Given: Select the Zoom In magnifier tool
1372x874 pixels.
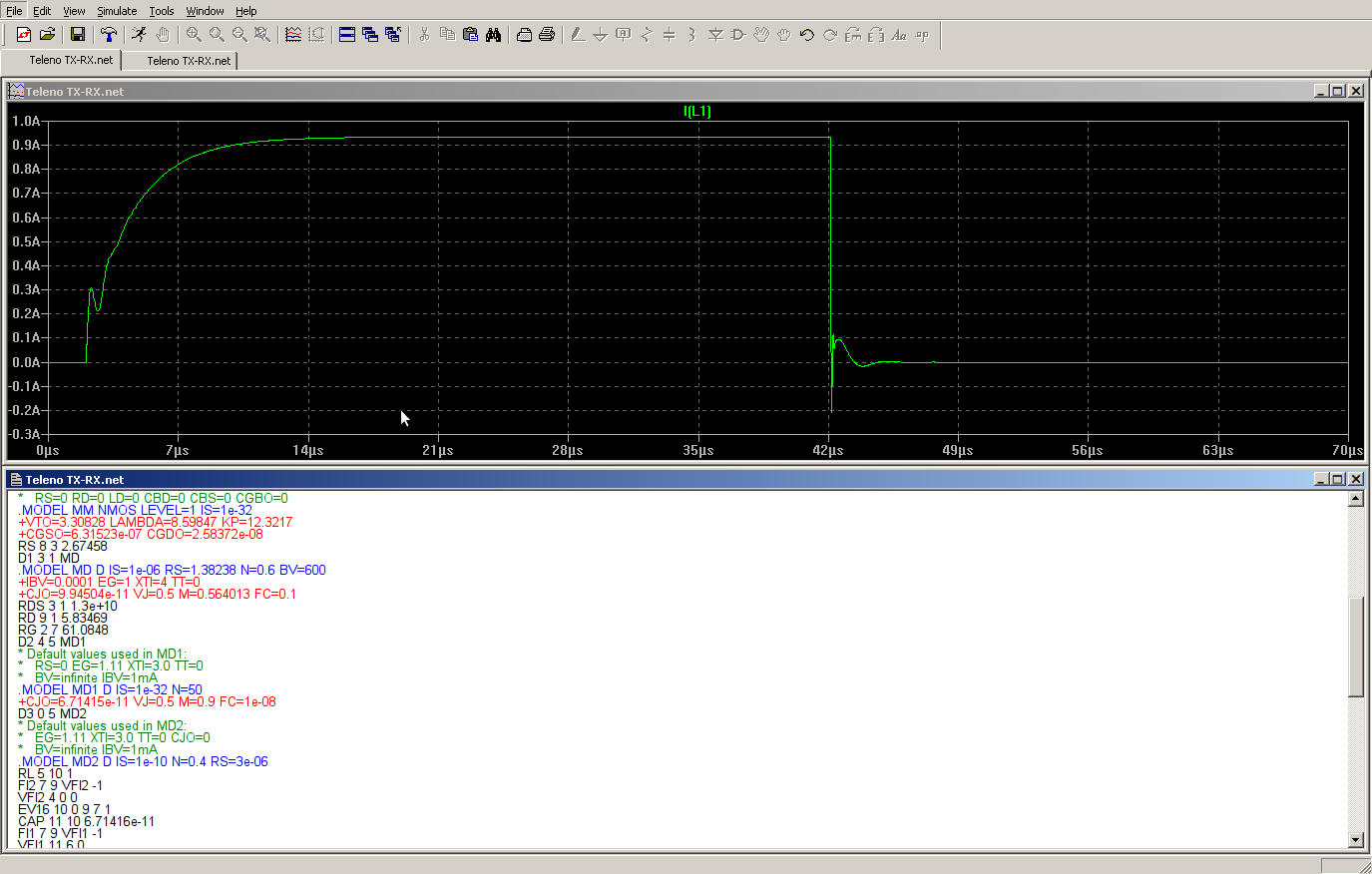Looking at the screenshot, I should 194,35.
